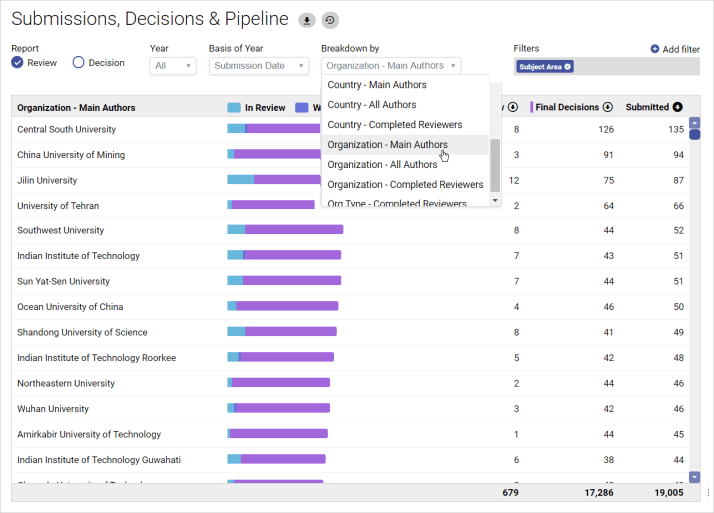The width and height of the screenshot is (714, 513).
Task: Click the Central South University row
Action: tap(66, 130)
